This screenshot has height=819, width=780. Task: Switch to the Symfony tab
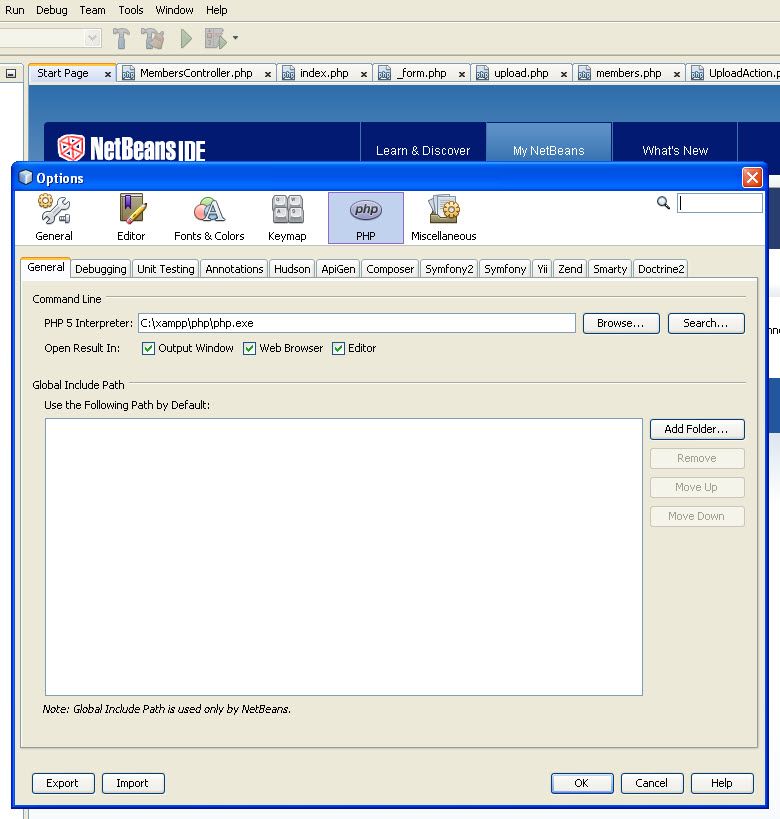(505, 269)
